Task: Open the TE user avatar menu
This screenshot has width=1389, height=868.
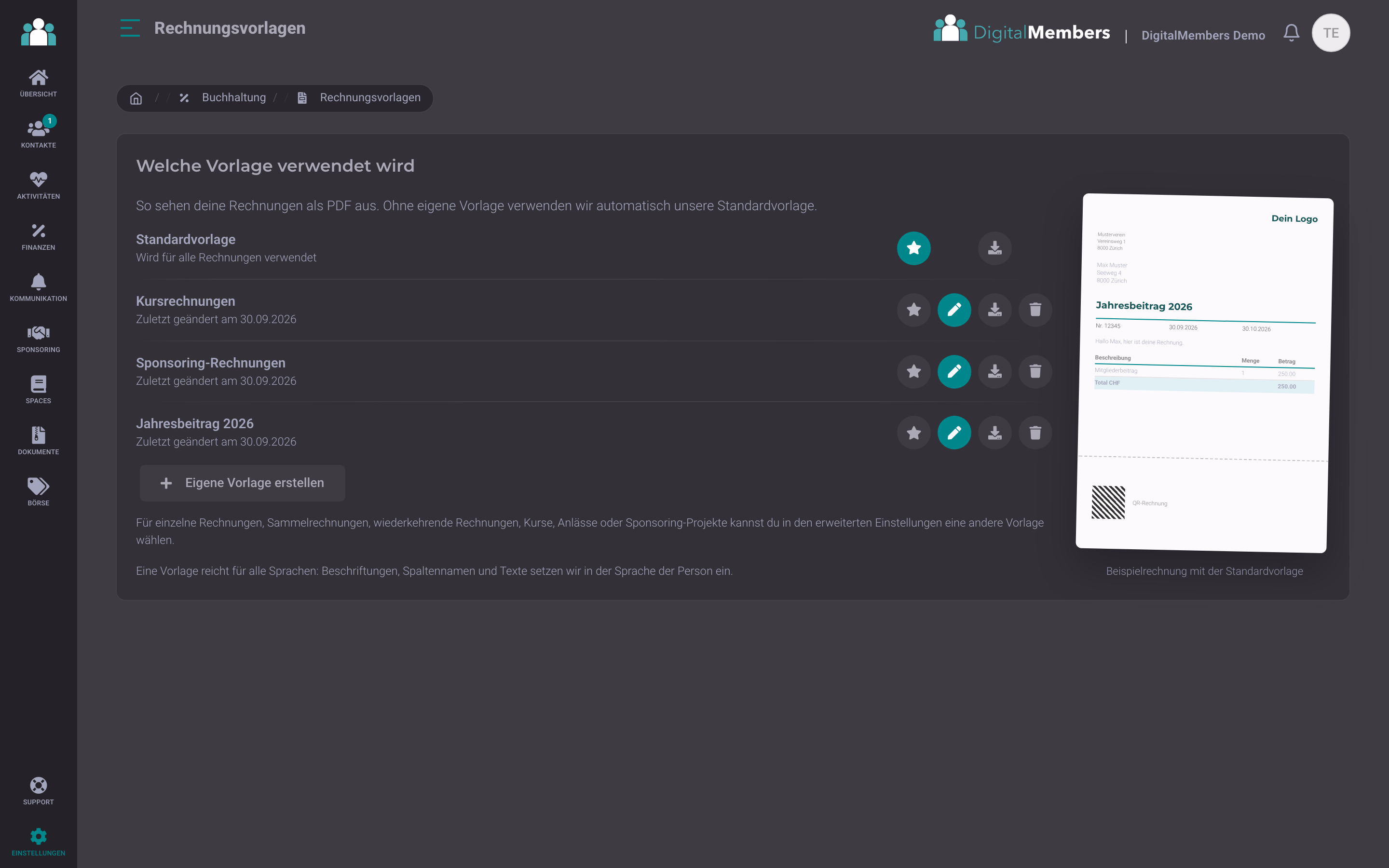Action: (x=1331, y=33)
